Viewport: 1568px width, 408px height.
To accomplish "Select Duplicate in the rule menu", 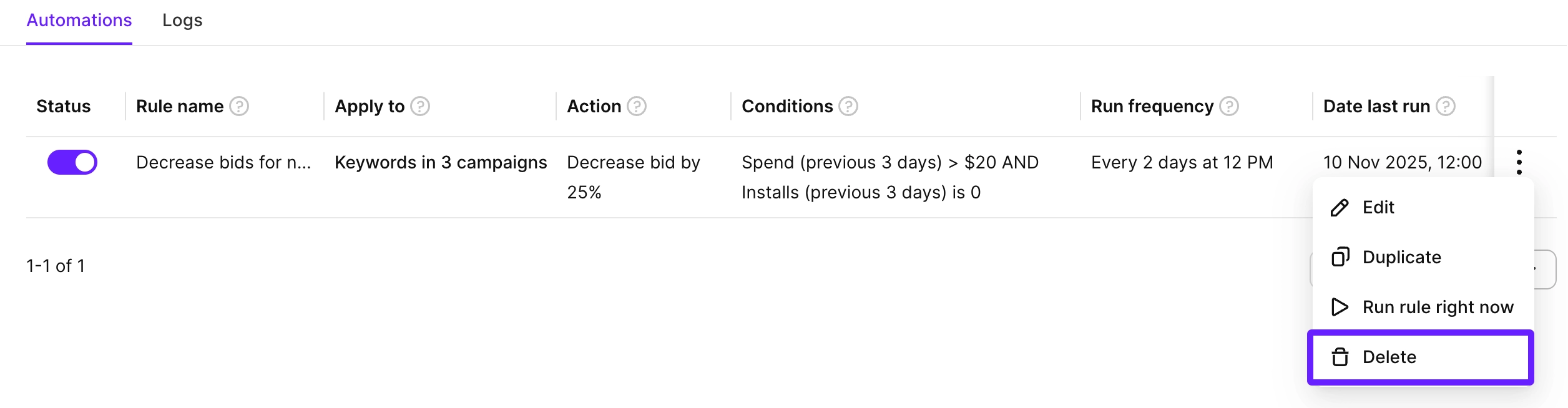I will point(1402,258).
